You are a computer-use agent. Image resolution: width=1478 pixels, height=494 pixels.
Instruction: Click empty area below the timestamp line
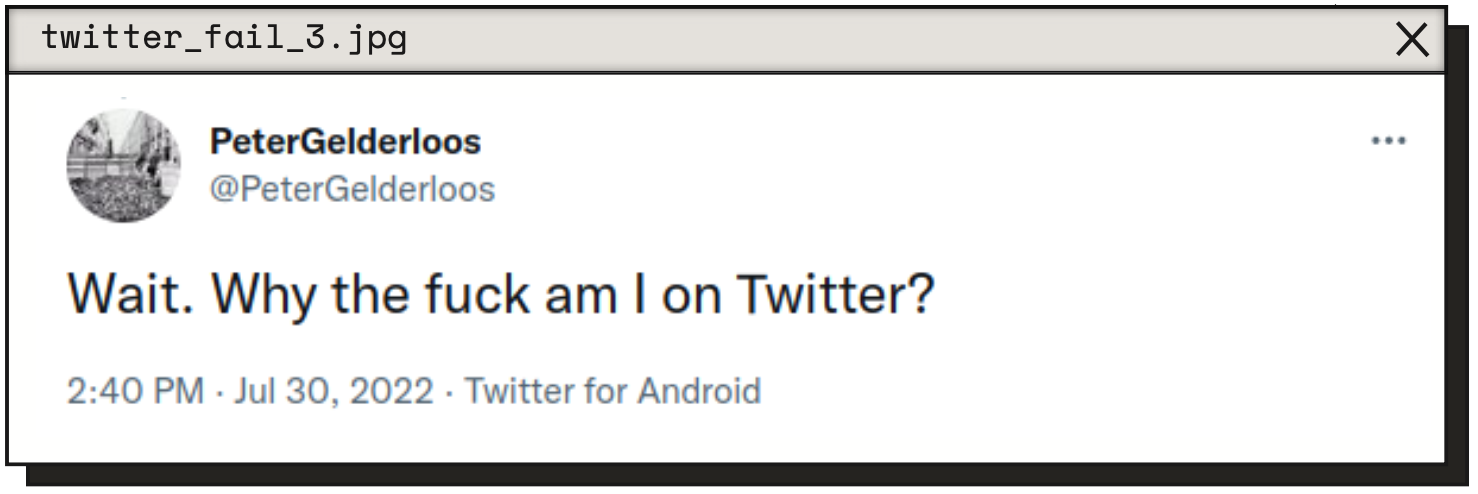(725, 436)
